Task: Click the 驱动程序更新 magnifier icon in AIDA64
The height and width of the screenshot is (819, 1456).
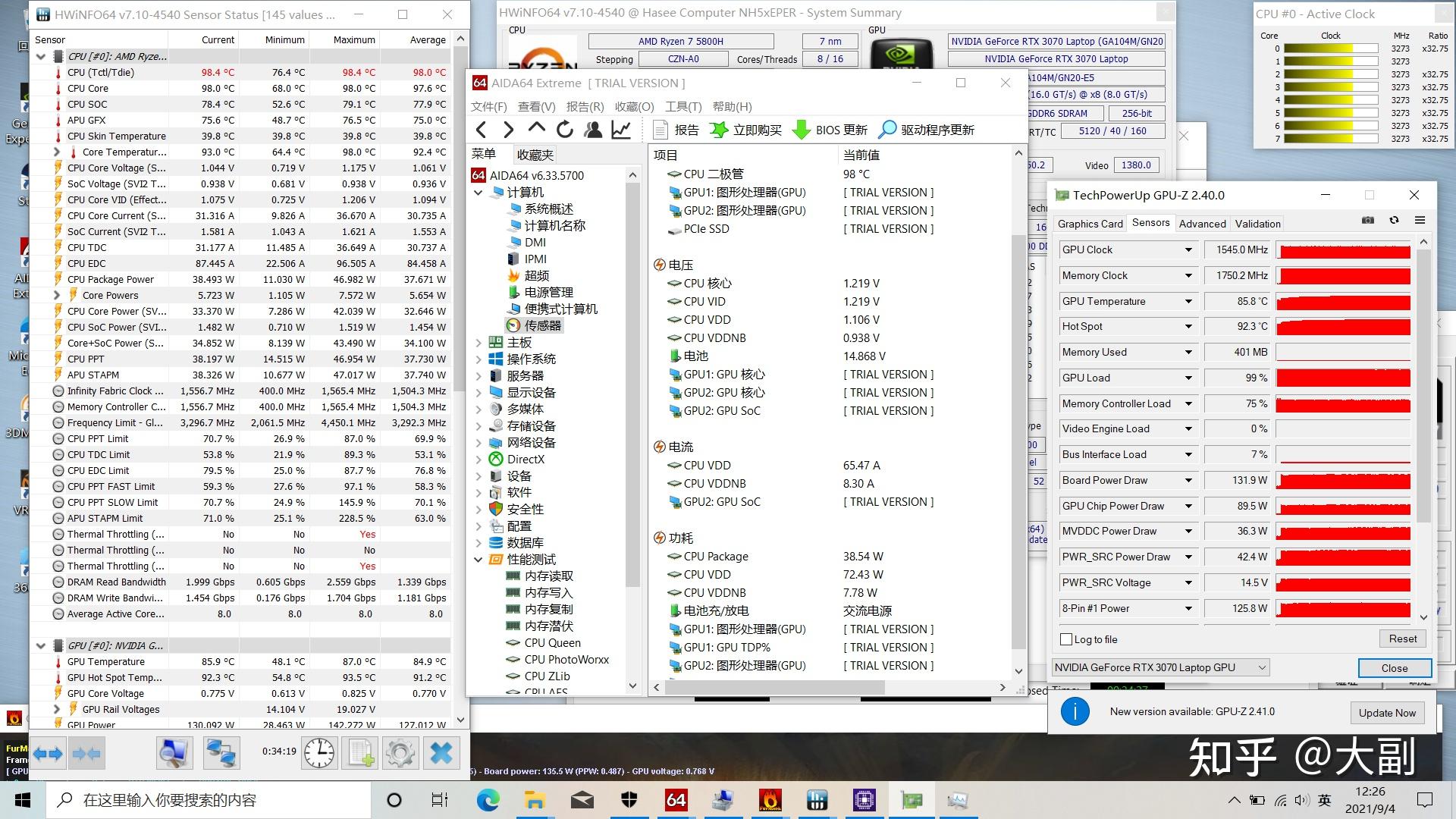Action: click(885, 130)
